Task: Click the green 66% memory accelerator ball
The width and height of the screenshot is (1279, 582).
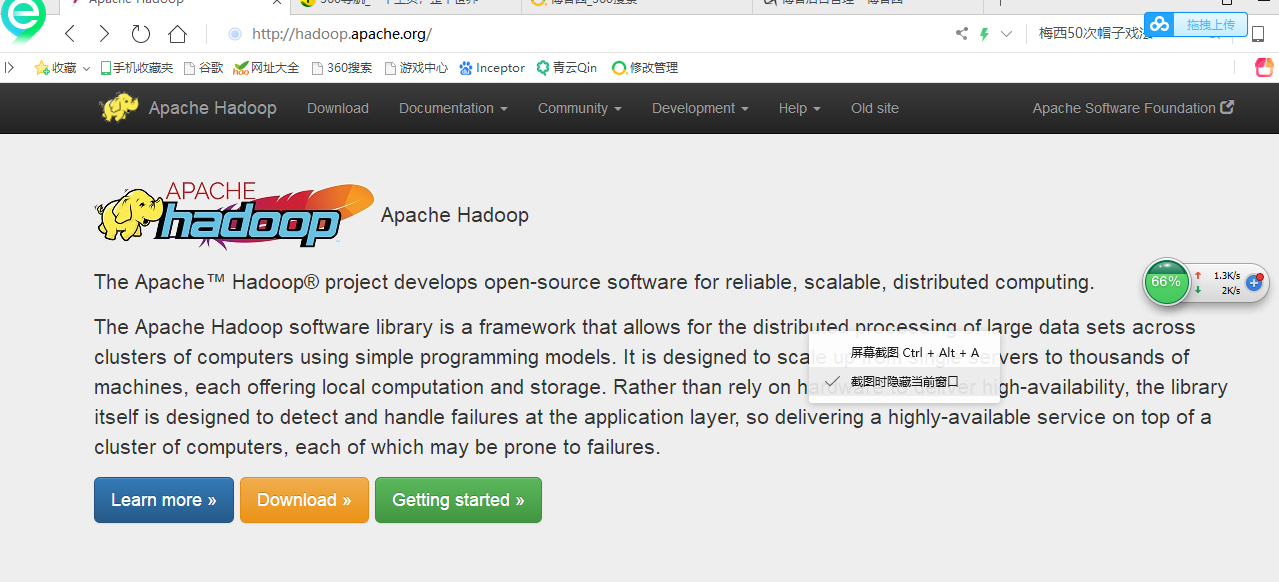Action: coord(1166,282)
